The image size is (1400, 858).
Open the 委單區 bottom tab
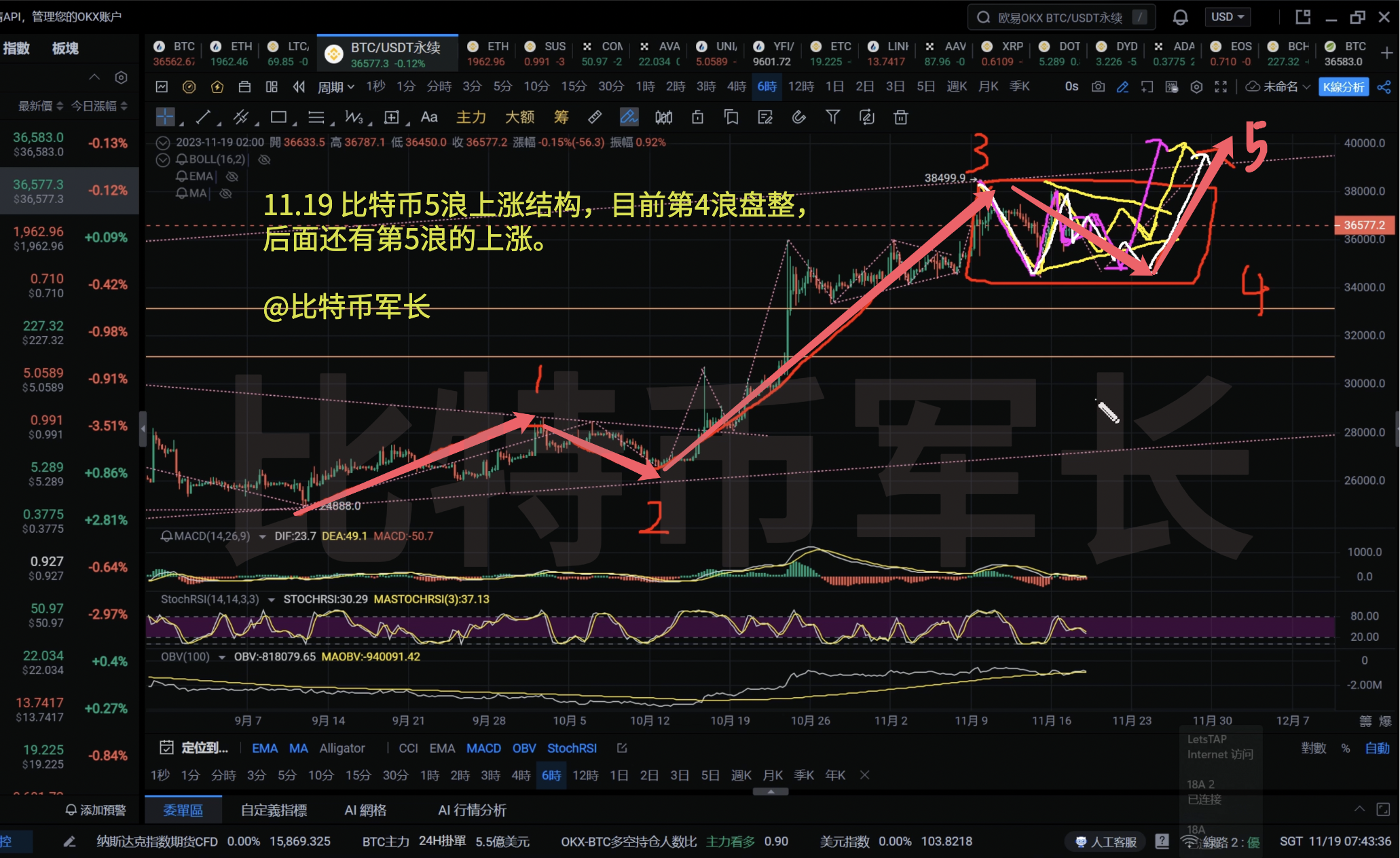pyautogui.click(x=183, y=810)
